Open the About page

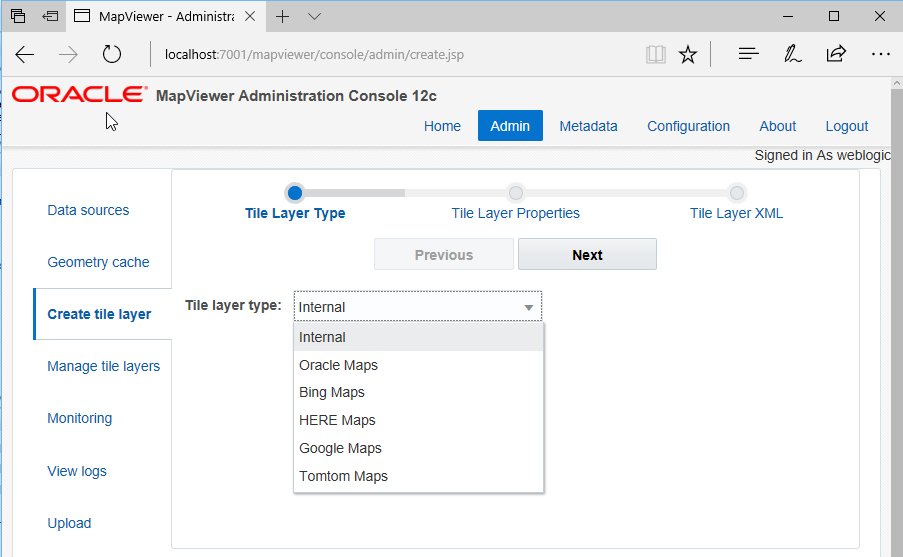click(x=777, y=126)
